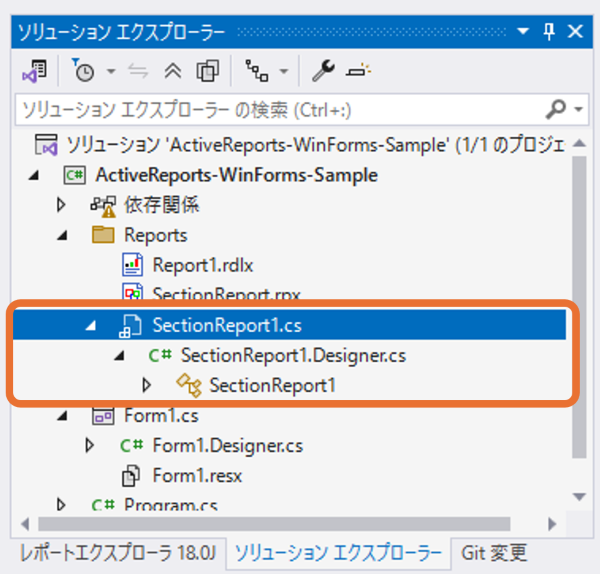Switch to Git 変更 tab
This screenshot has width=600, height=574.
pyautogui.click(x=494, y=553)
